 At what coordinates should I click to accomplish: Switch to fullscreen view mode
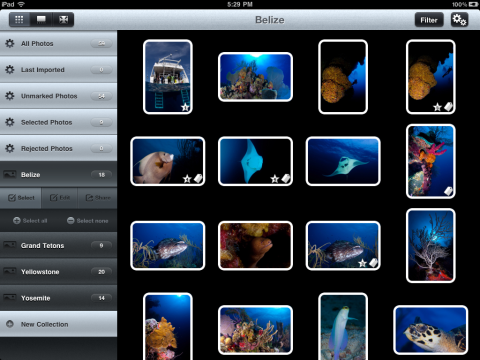[63, 20]
